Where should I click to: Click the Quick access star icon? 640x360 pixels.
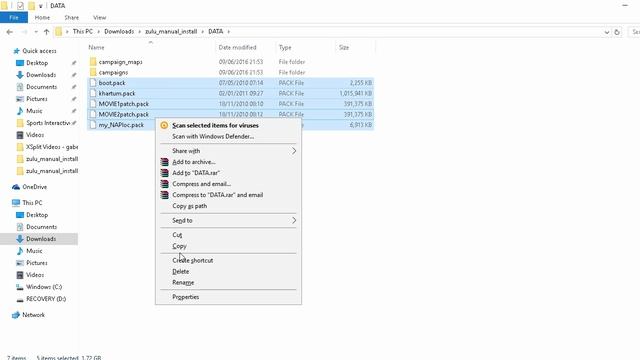16,51
